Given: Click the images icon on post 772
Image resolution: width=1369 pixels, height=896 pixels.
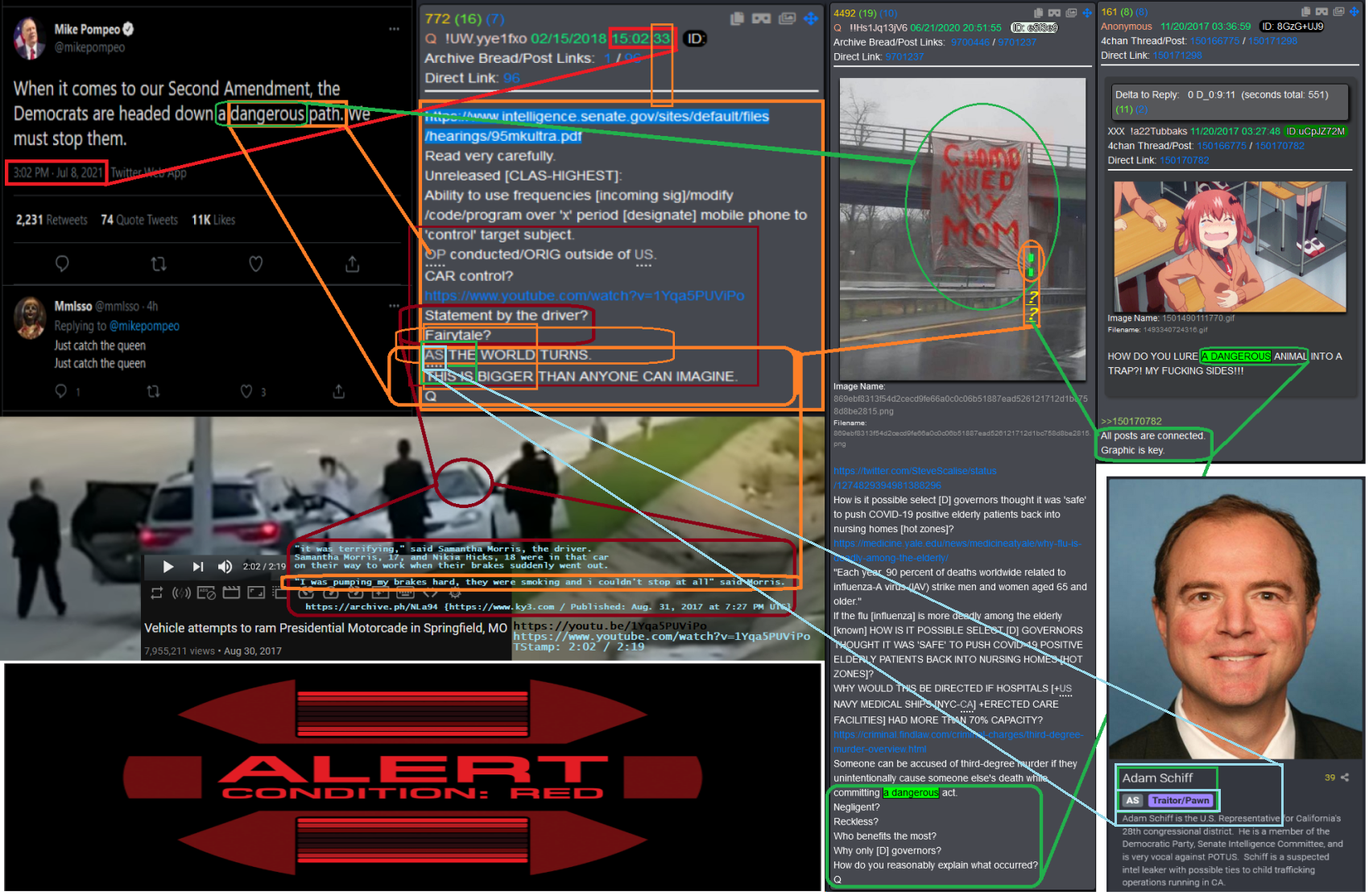Looking at the screenshot, I should coord(787,19).
